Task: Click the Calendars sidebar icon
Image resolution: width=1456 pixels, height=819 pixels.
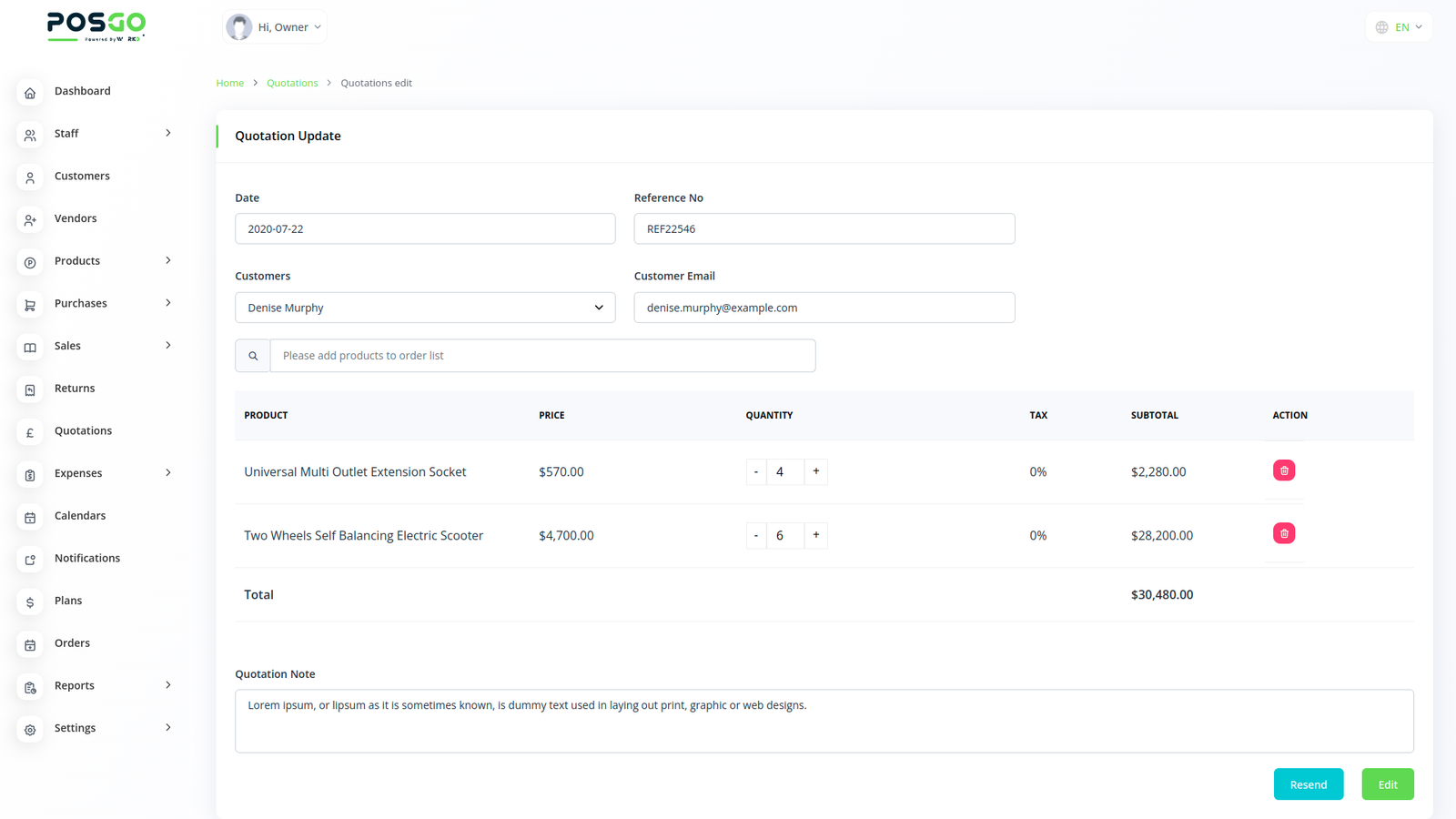Action: [x=30, y=517]
